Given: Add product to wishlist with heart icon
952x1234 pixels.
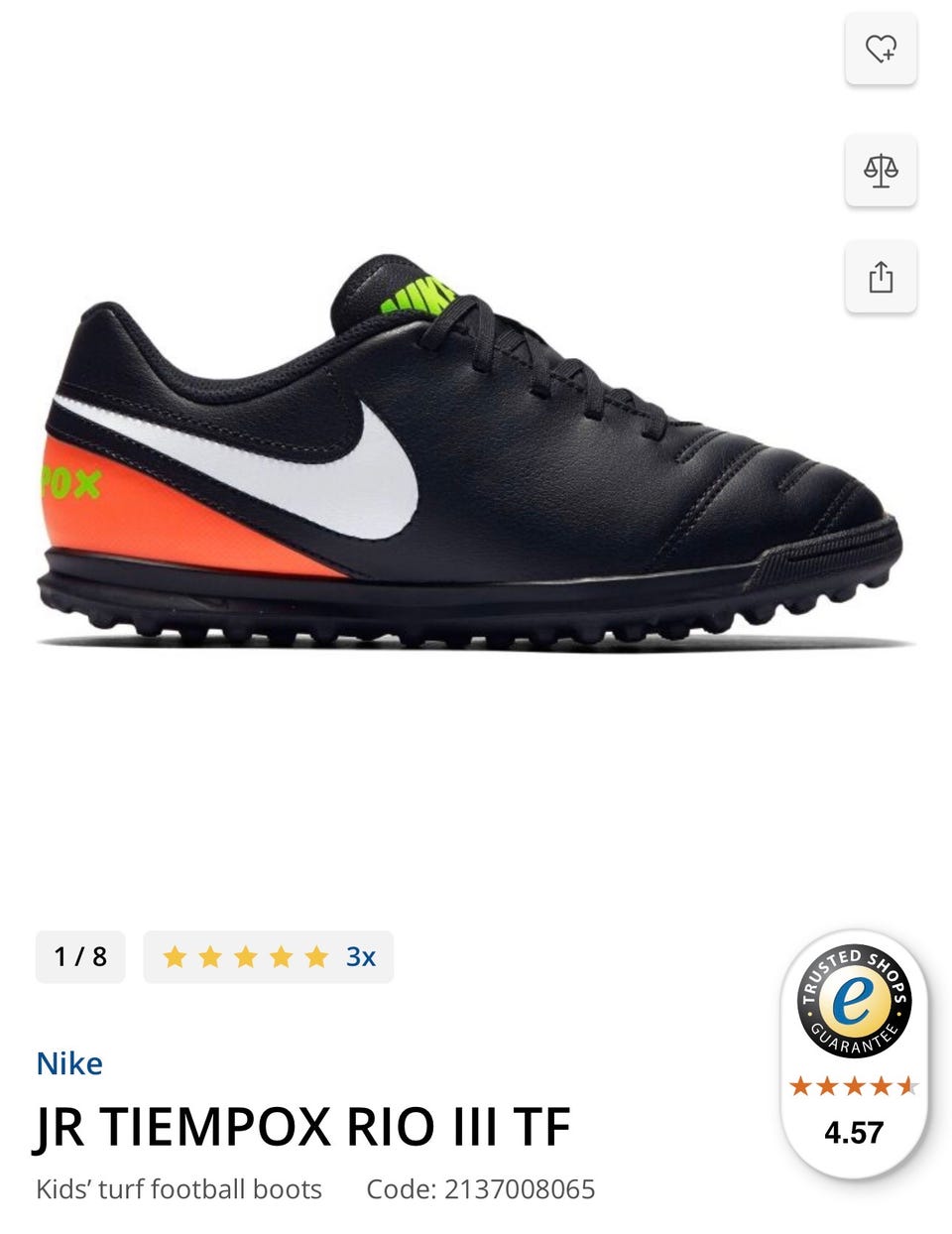Looking at the screenshot, I should pos(881,48).
